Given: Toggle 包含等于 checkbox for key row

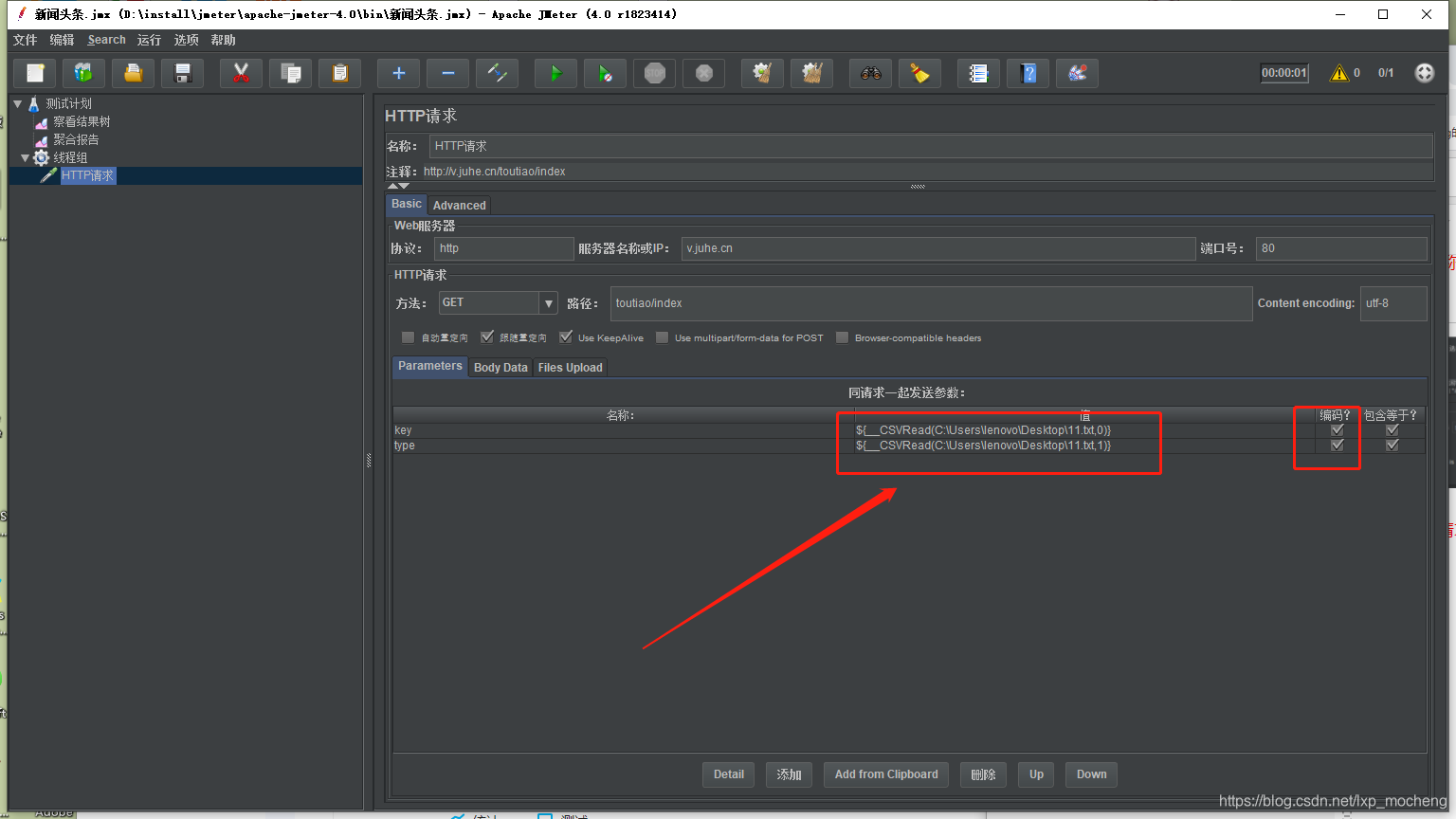Looking at the screenshot, I should [x=1392, y=430].
